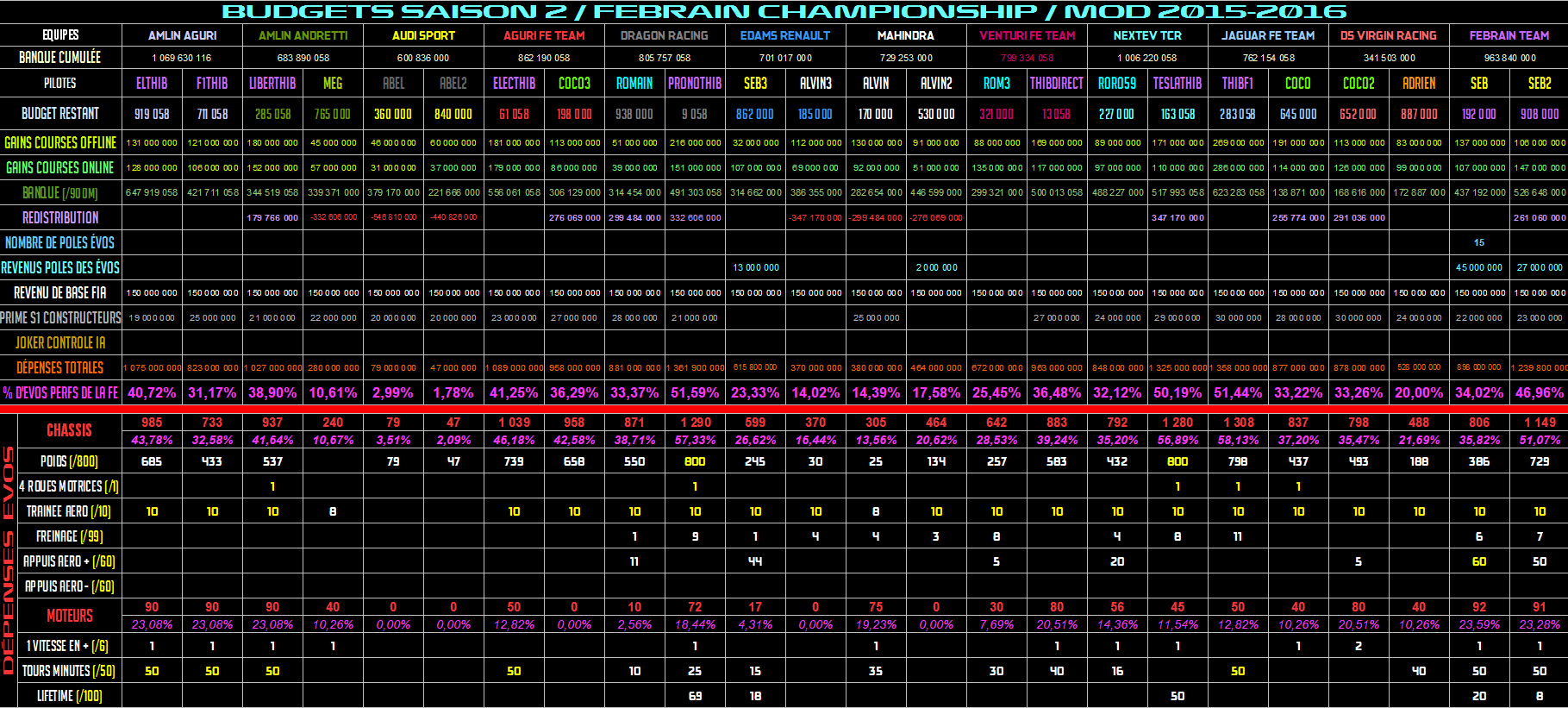Select the BUDGET RESTANT row label
The height and width of the screenshot is (708, 1568).
(60, 114)
